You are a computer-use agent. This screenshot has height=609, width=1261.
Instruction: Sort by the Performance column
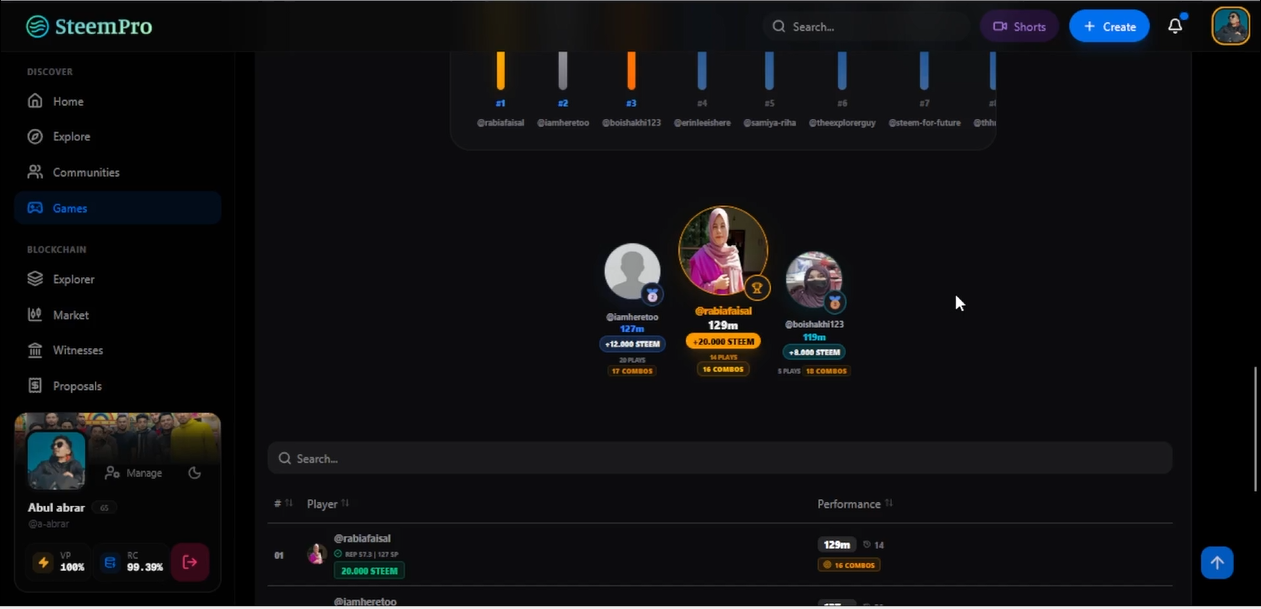[x=855, y=504]
